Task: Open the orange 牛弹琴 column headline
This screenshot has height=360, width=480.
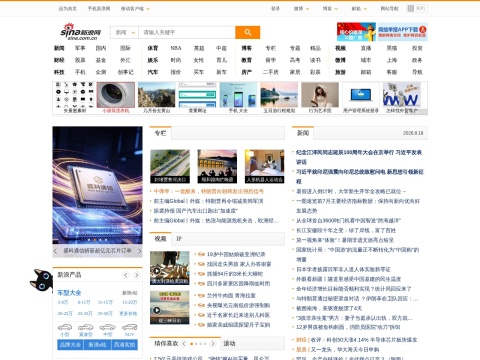Action: click(209, 191)
